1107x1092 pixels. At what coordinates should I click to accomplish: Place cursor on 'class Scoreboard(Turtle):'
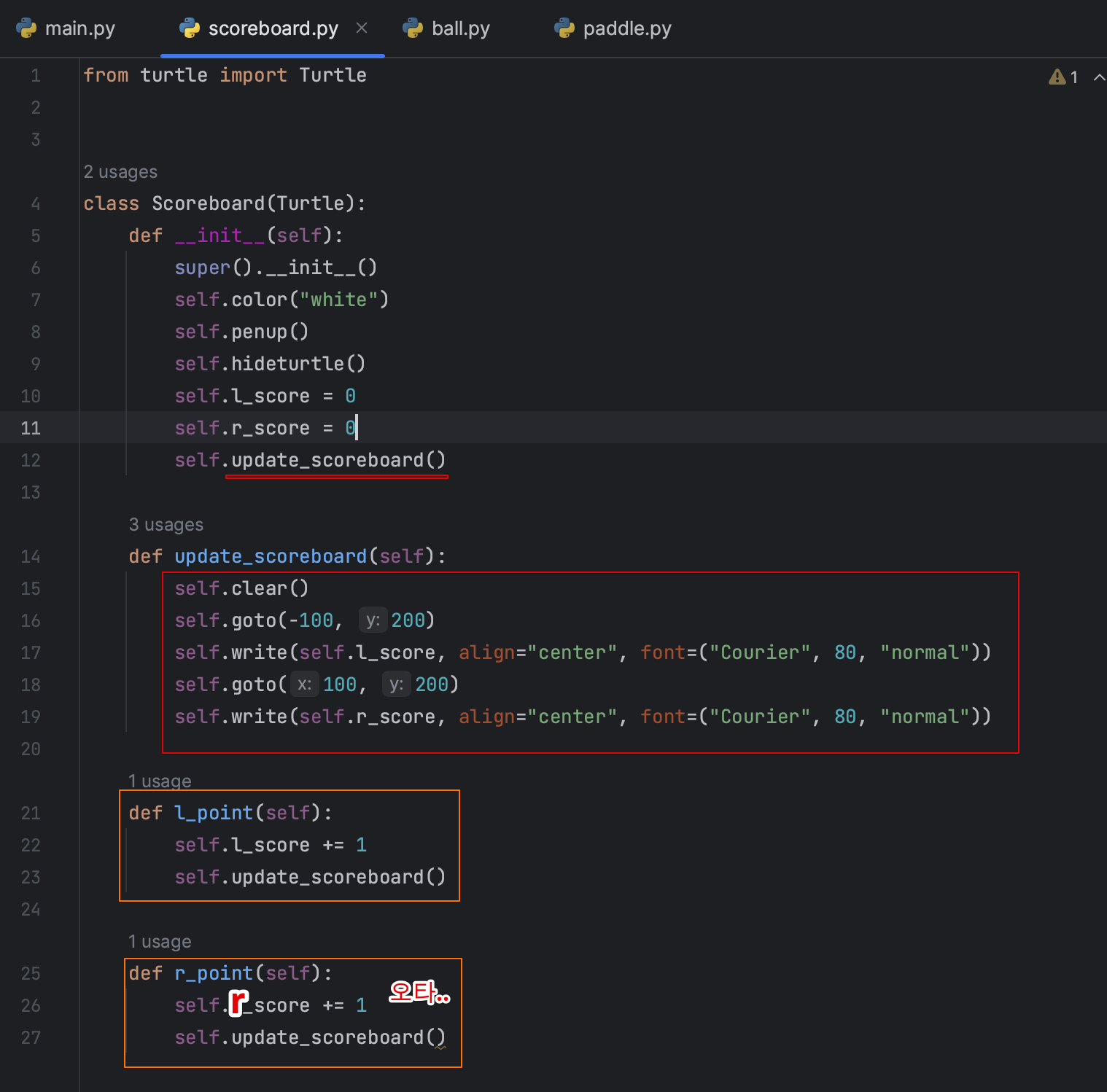point(225,203)
